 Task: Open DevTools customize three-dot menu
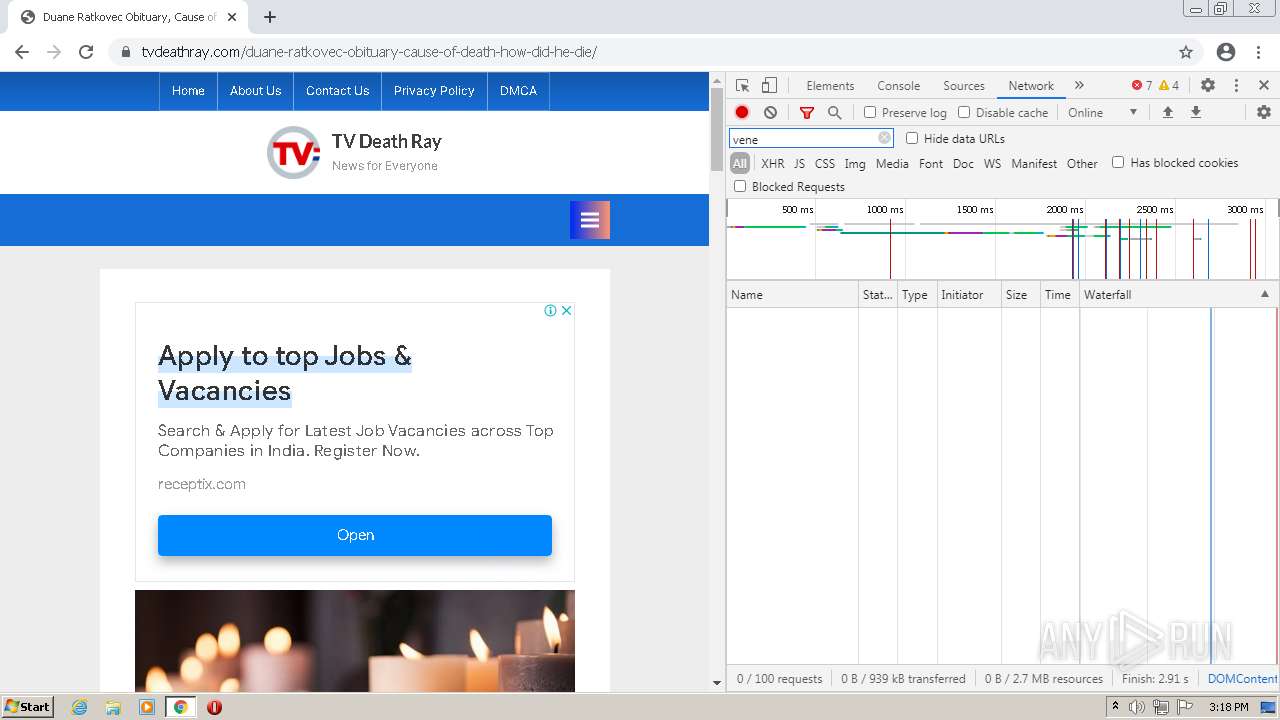(x=1236, y=86)
